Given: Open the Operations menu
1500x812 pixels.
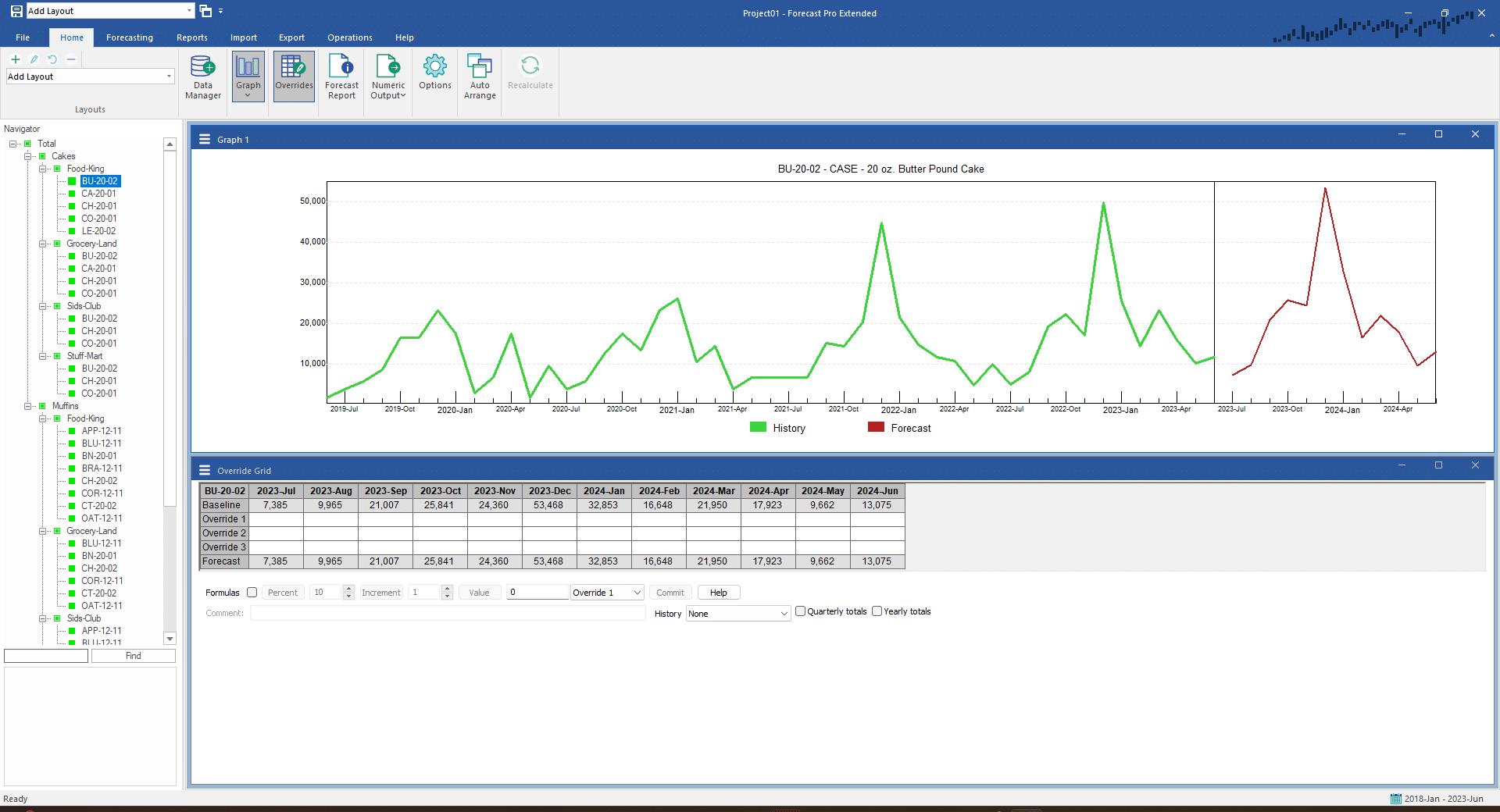Looking at the screenshot, I should [348, 37].
